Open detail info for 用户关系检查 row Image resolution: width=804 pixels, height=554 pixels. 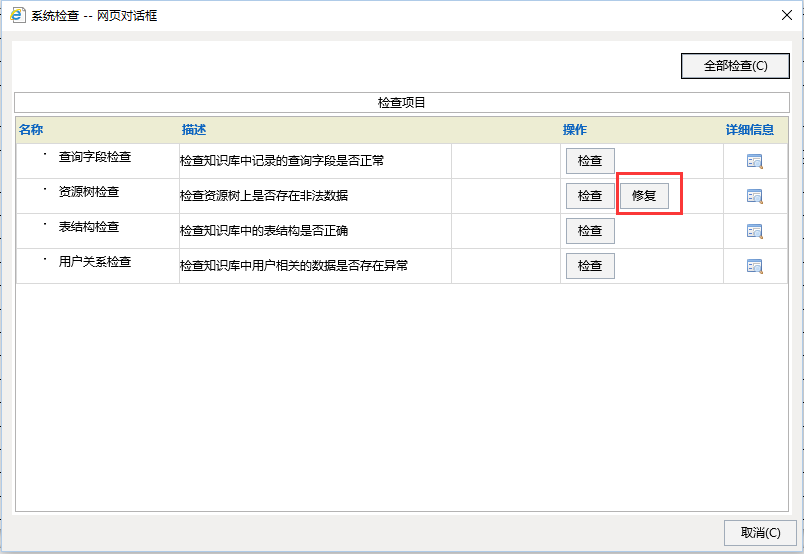754,266
